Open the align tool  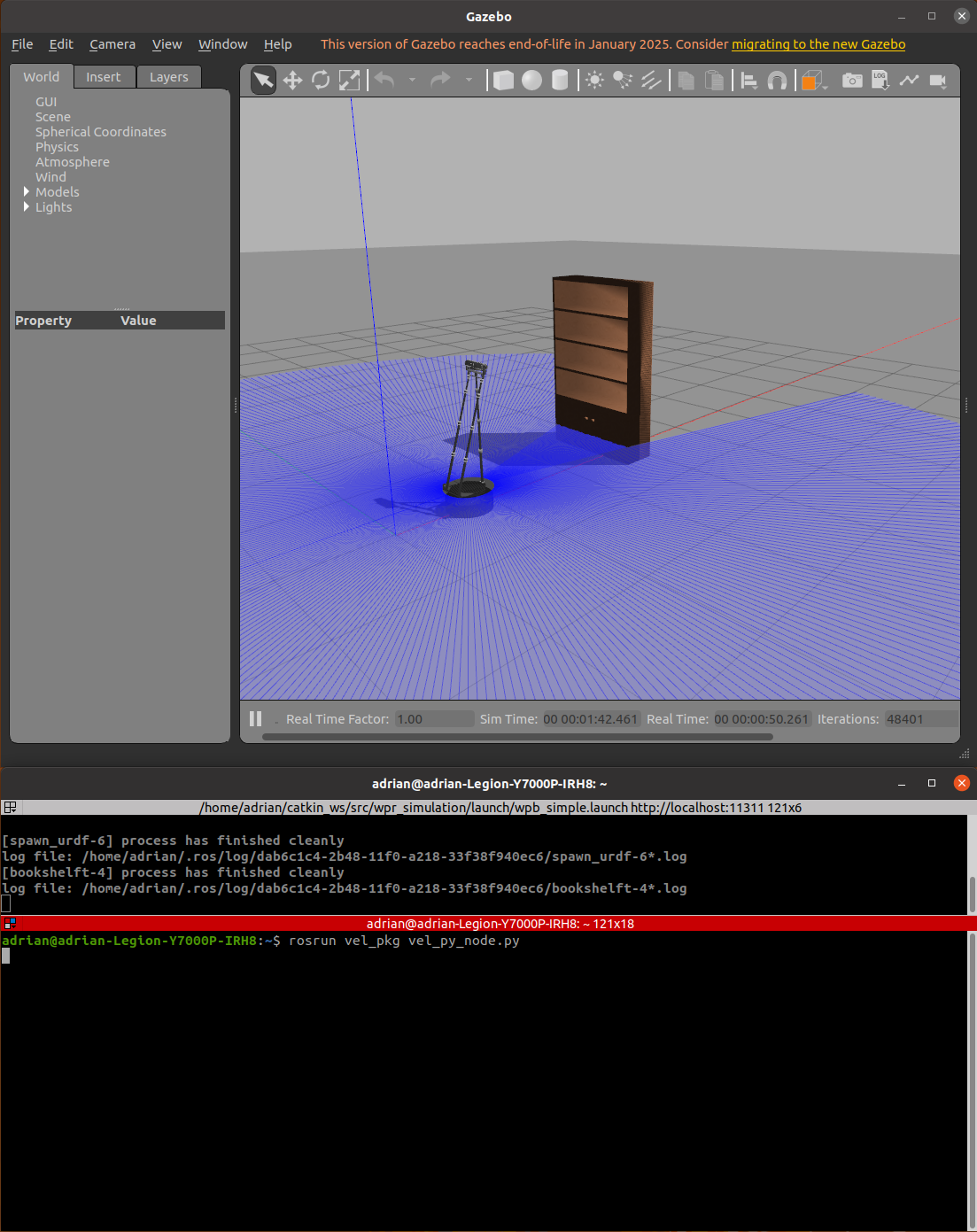[x=748, y=81]
